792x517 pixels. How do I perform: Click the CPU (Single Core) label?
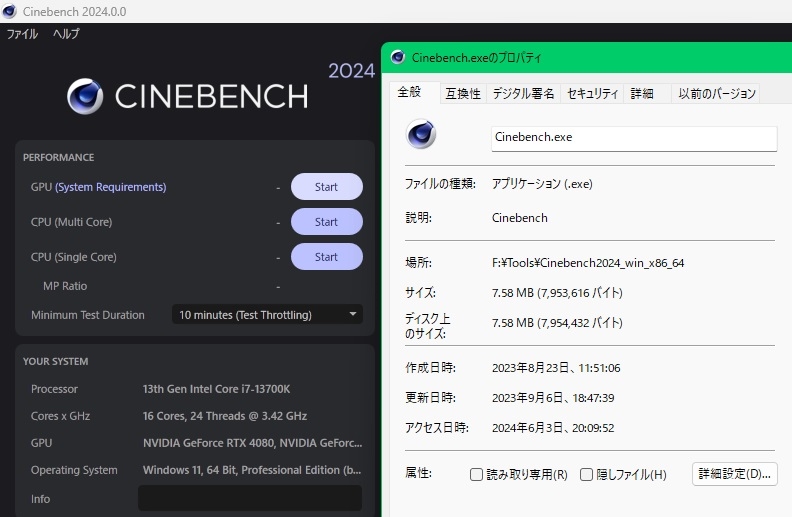(x=74, y=257)
